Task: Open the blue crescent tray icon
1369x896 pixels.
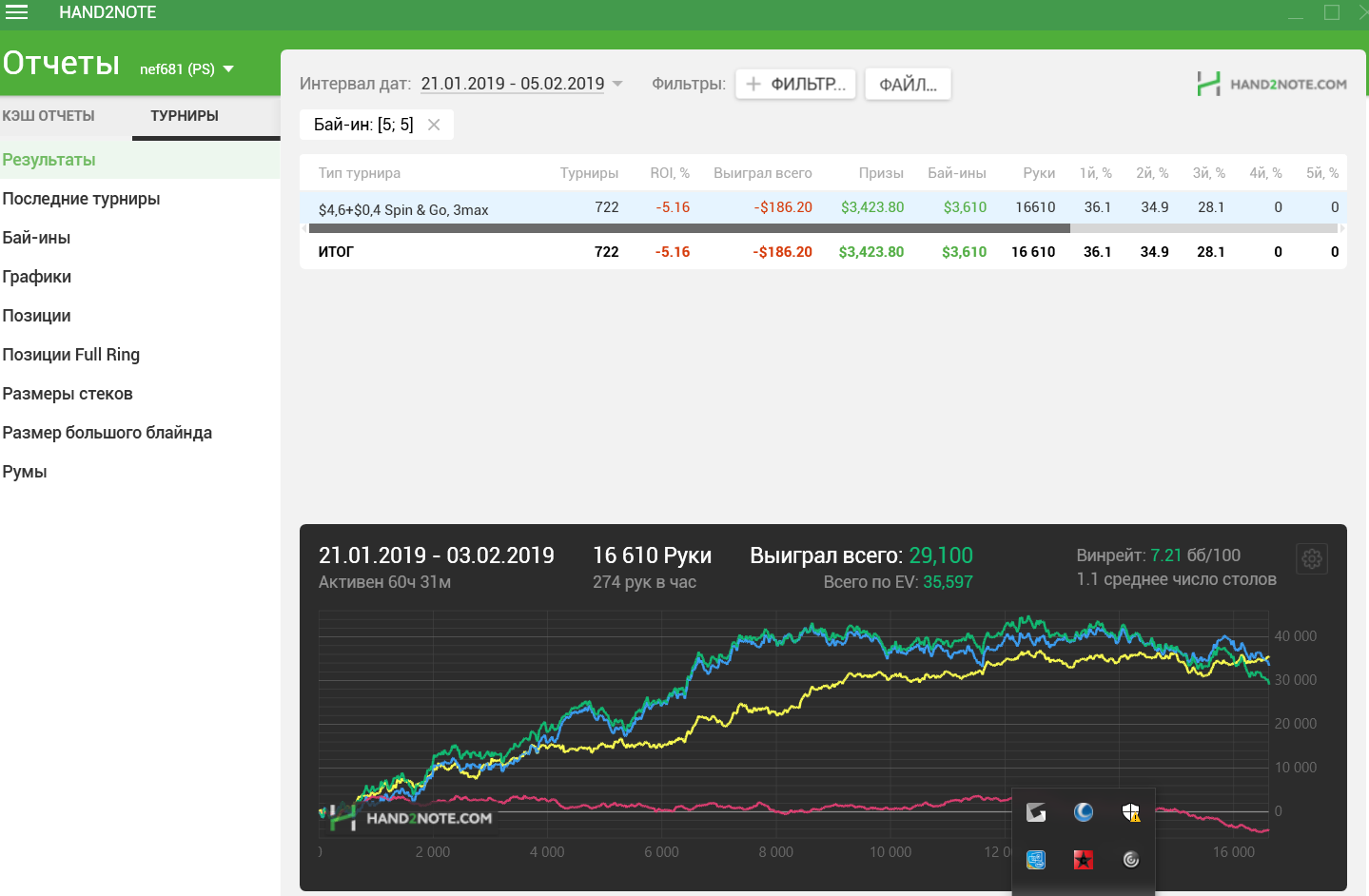Action: point(1084,812)
